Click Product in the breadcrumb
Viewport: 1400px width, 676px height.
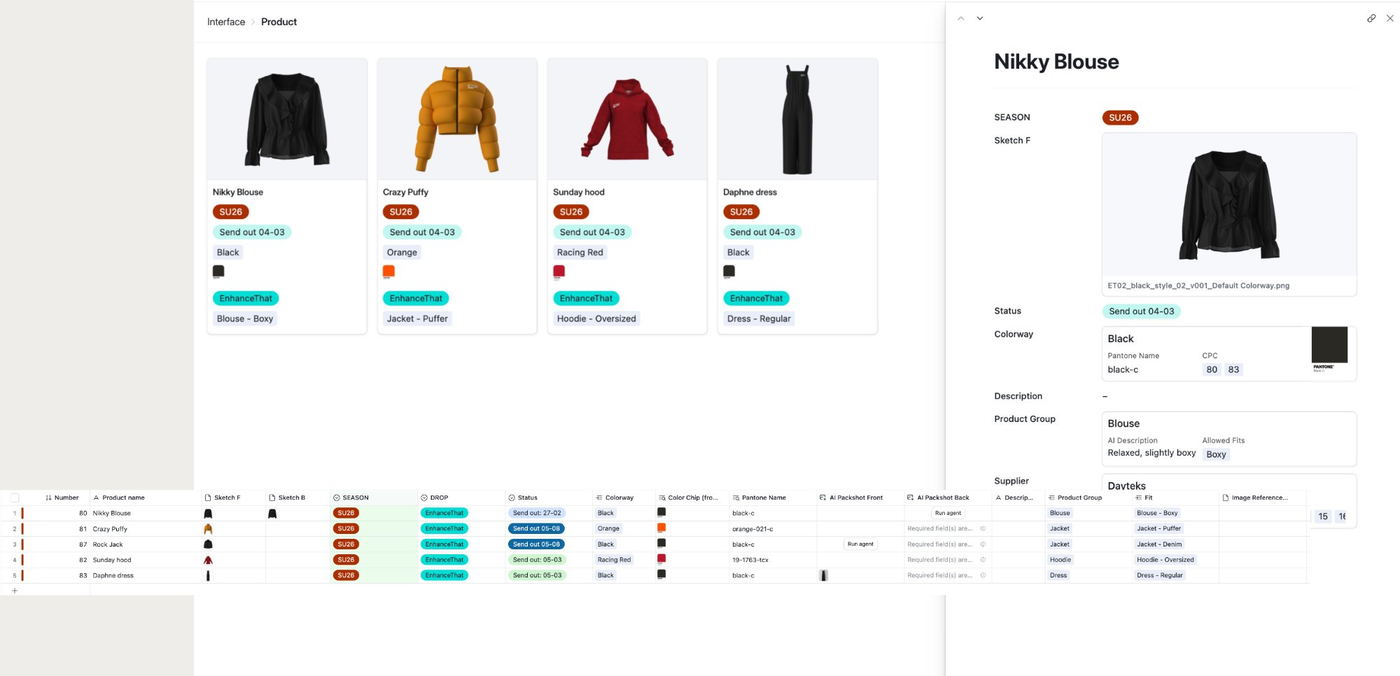[x=279, y=22]
